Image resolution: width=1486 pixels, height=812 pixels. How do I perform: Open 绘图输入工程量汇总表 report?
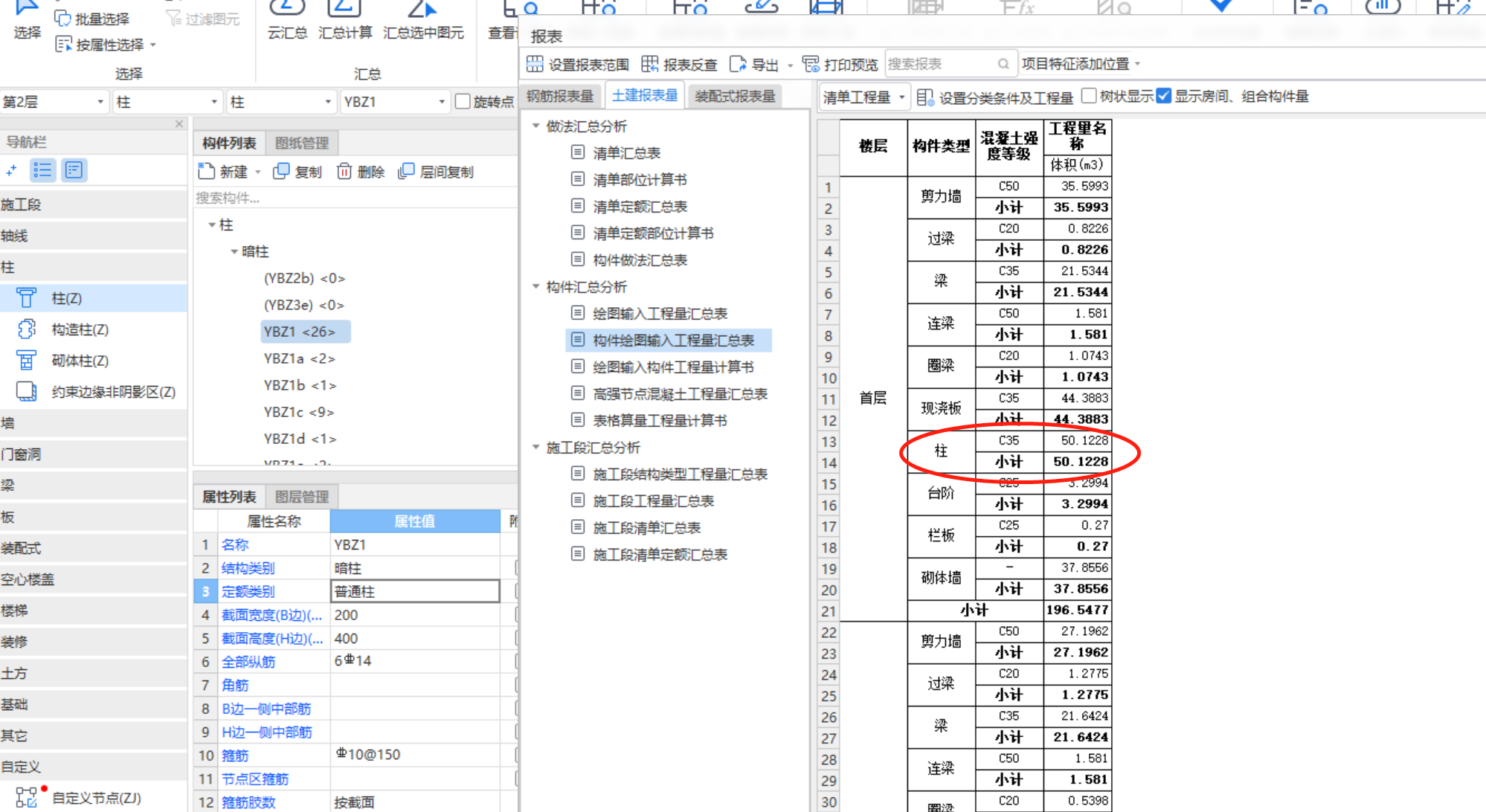660,314
